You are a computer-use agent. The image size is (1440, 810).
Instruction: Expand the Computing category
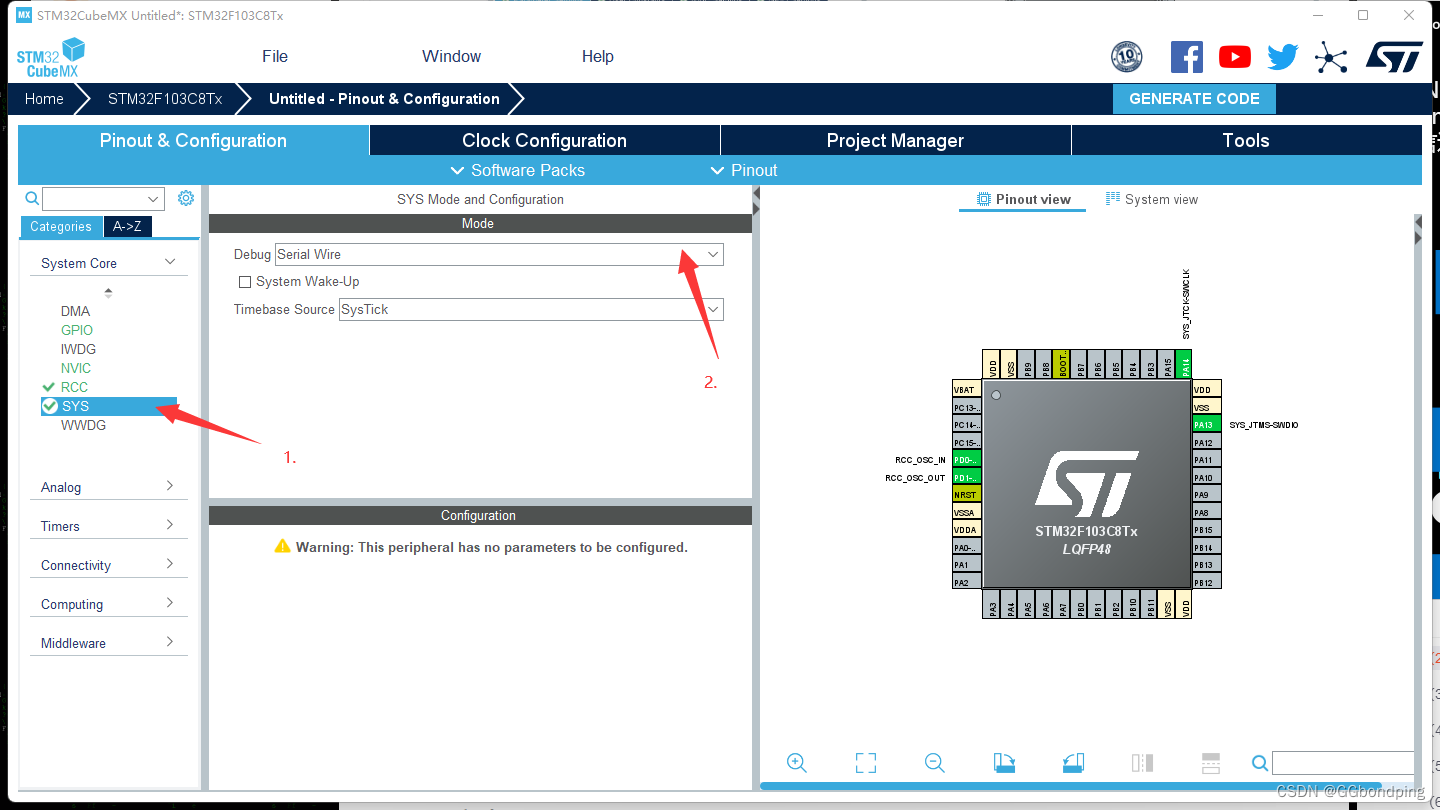(x=108, y=604)
